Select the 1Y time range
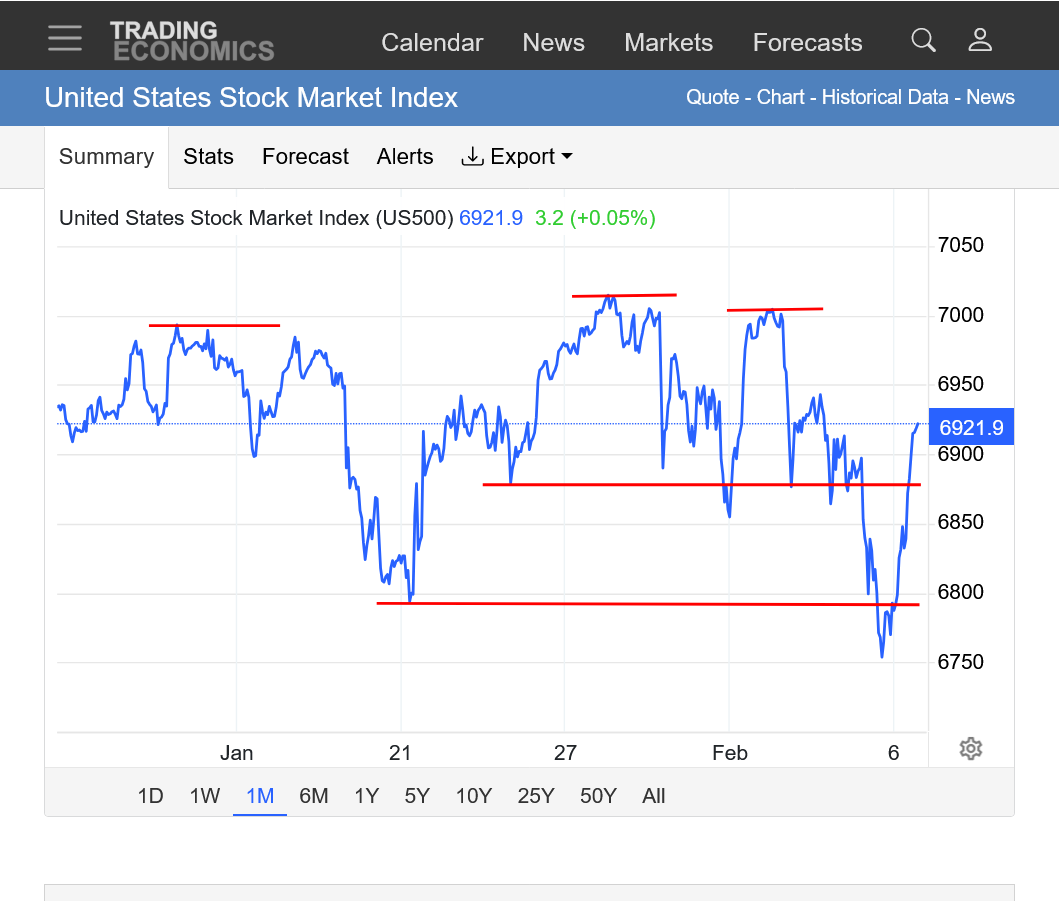 point(366,796)
